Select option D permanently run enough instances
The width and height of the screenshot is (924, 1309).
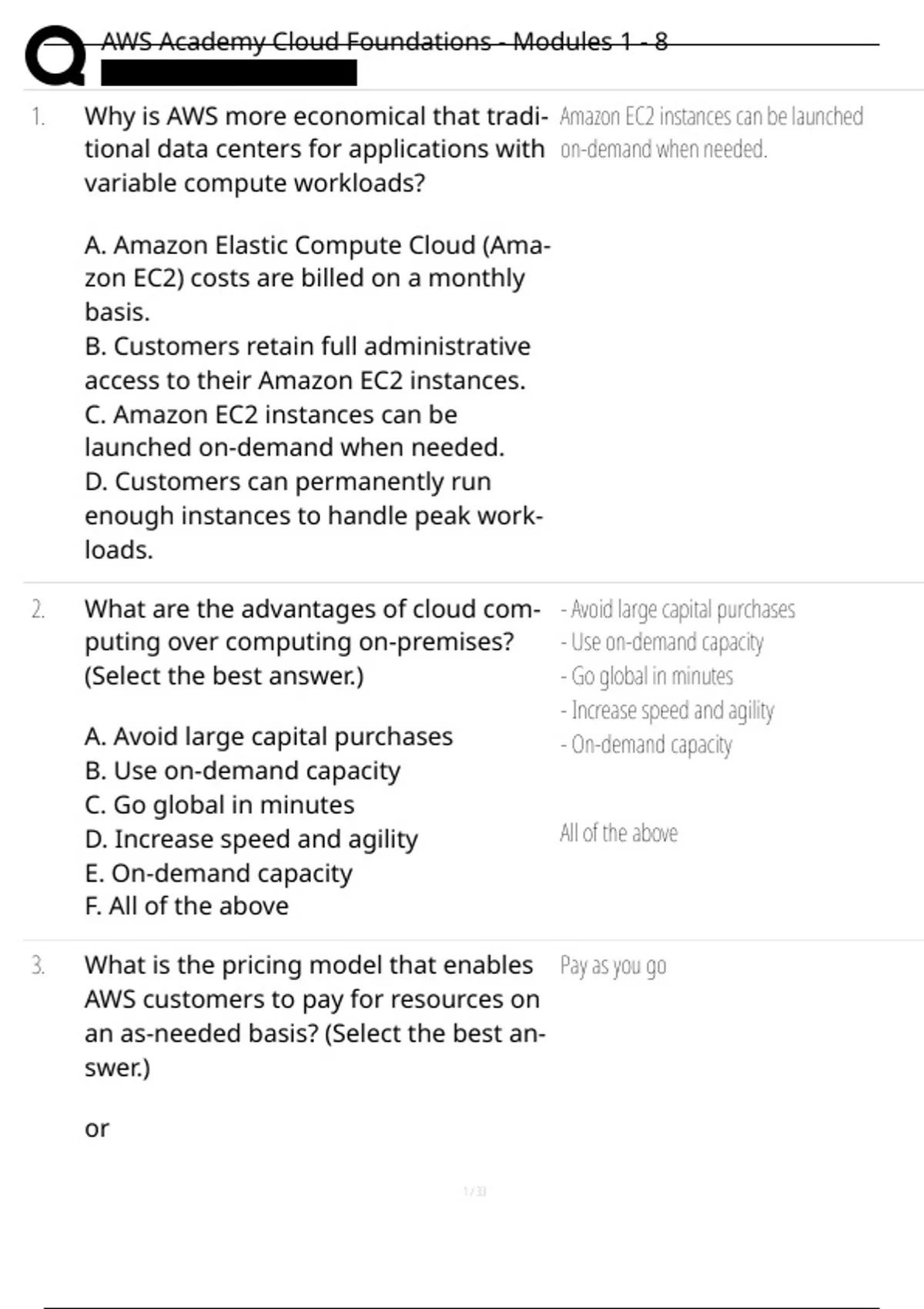(x=313, y=515)
